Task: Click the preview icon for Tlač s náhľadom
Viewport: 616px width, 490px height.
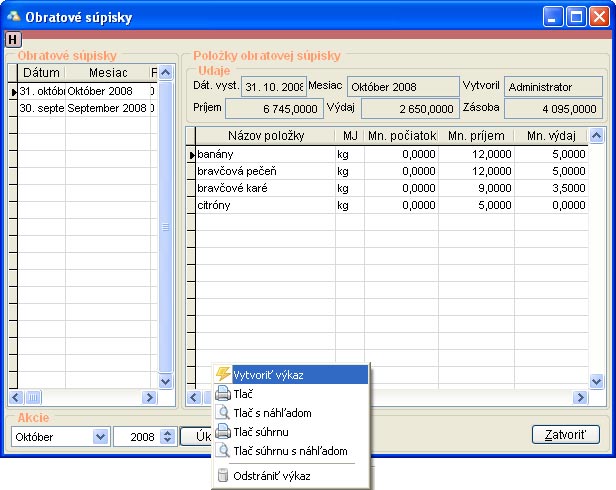Action: click(222, 413)
